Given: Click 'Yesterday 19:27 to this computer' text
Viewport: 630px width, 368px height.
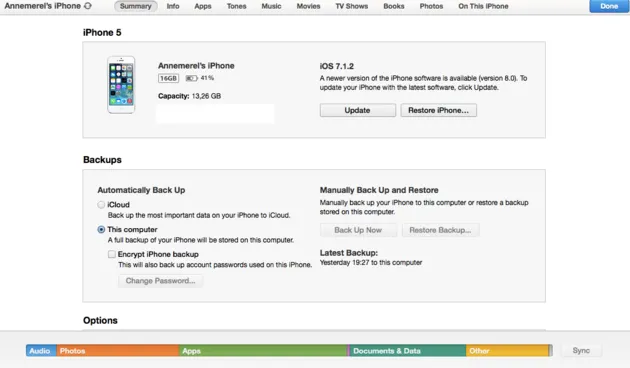Looking at the screenshot, I should click(x=371, y=263).
